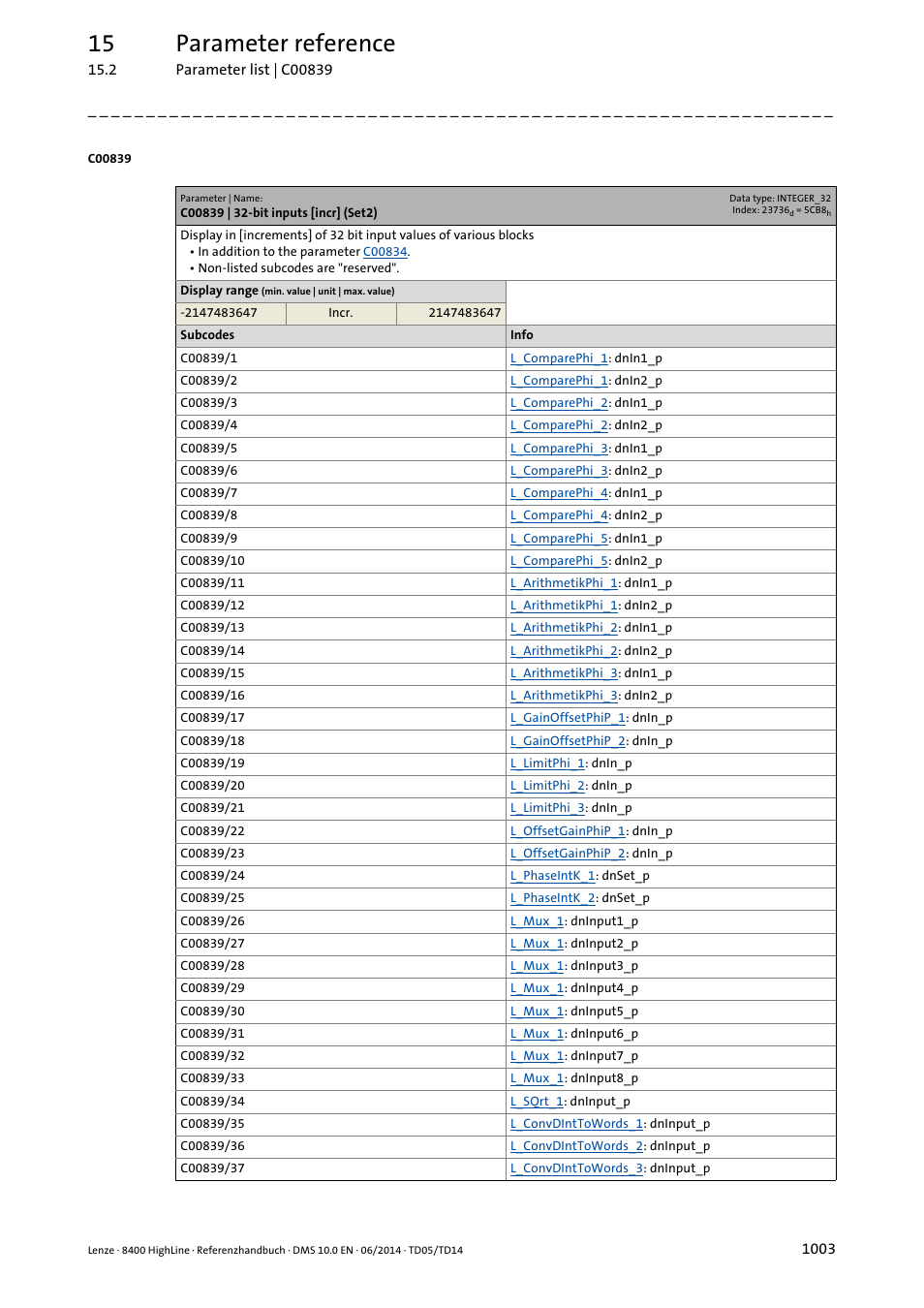Open the L_ConvDIntToWords_3 link
Screen dimensions: 924x1308
(577, 1168)
